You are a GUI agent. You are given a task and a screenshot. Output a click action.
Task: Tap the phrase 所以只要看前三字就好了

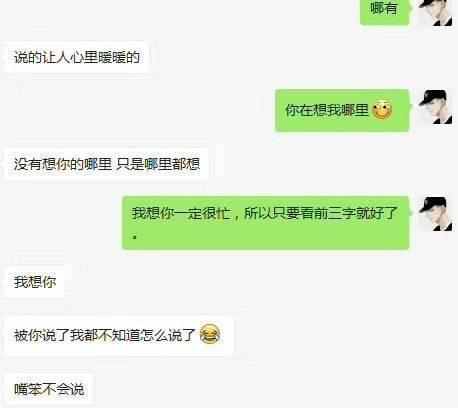321,213
